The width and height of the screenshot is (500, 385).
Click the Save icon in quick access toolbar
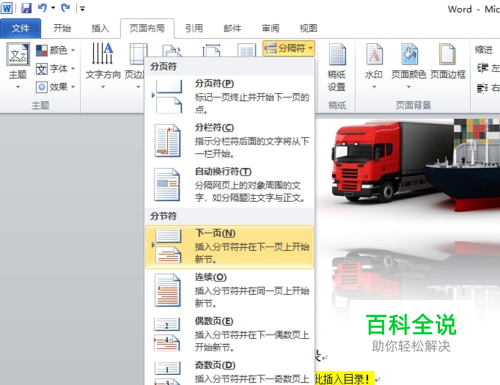tap(26, 8)
